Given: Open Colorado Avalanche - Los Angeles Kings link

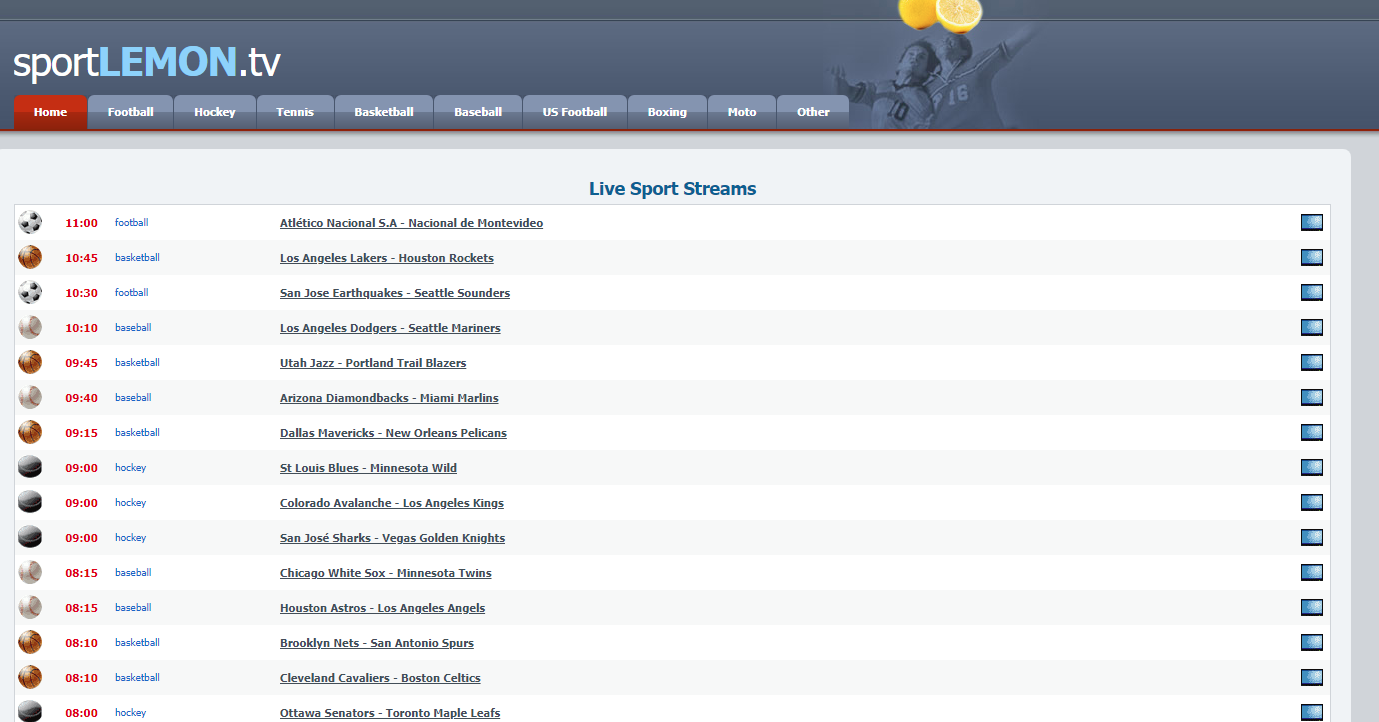Looking at the screenshot, I should click(x=392, y=503).
